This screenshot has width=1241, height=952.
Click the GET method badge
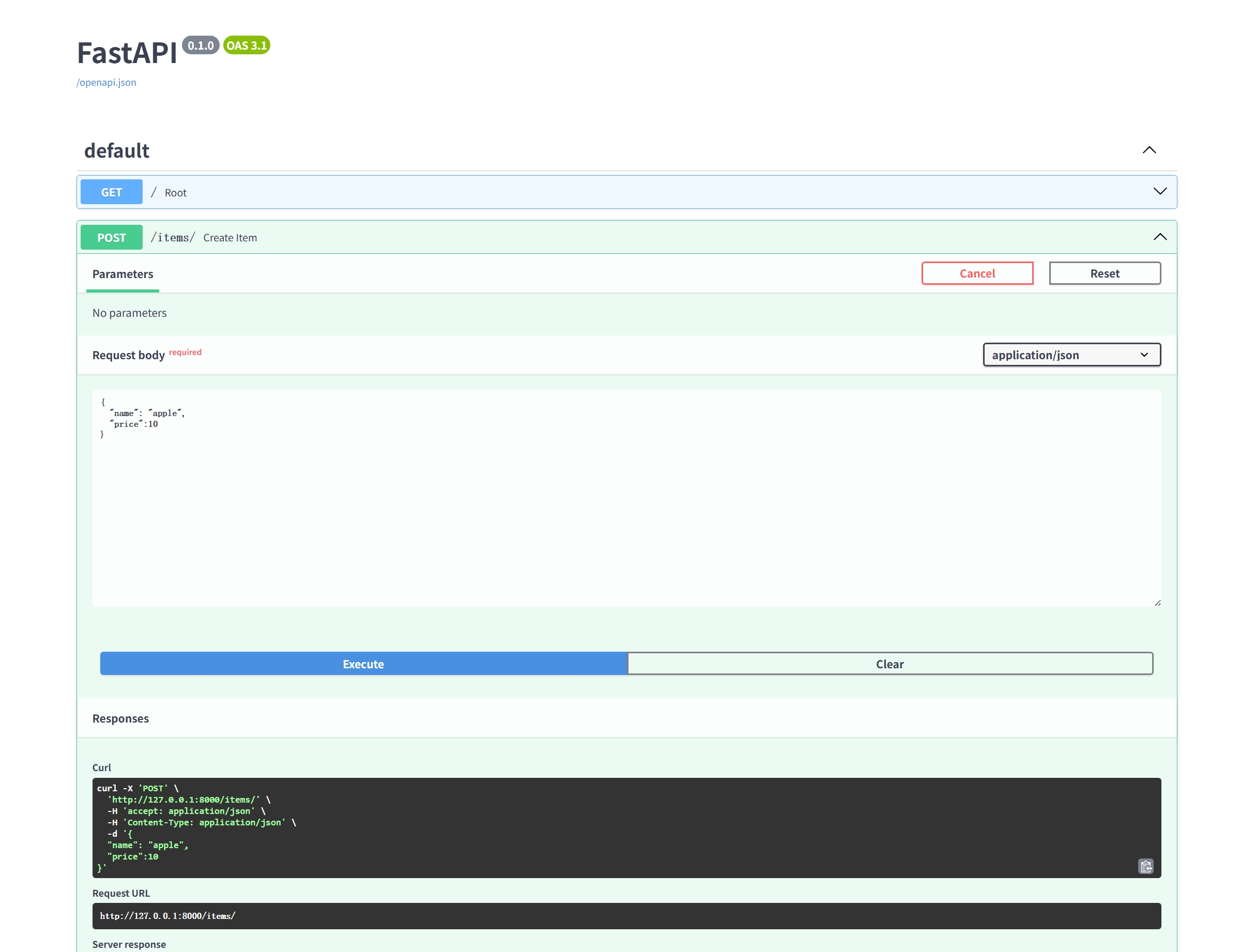pyautogui.click(x=112, y=192)
